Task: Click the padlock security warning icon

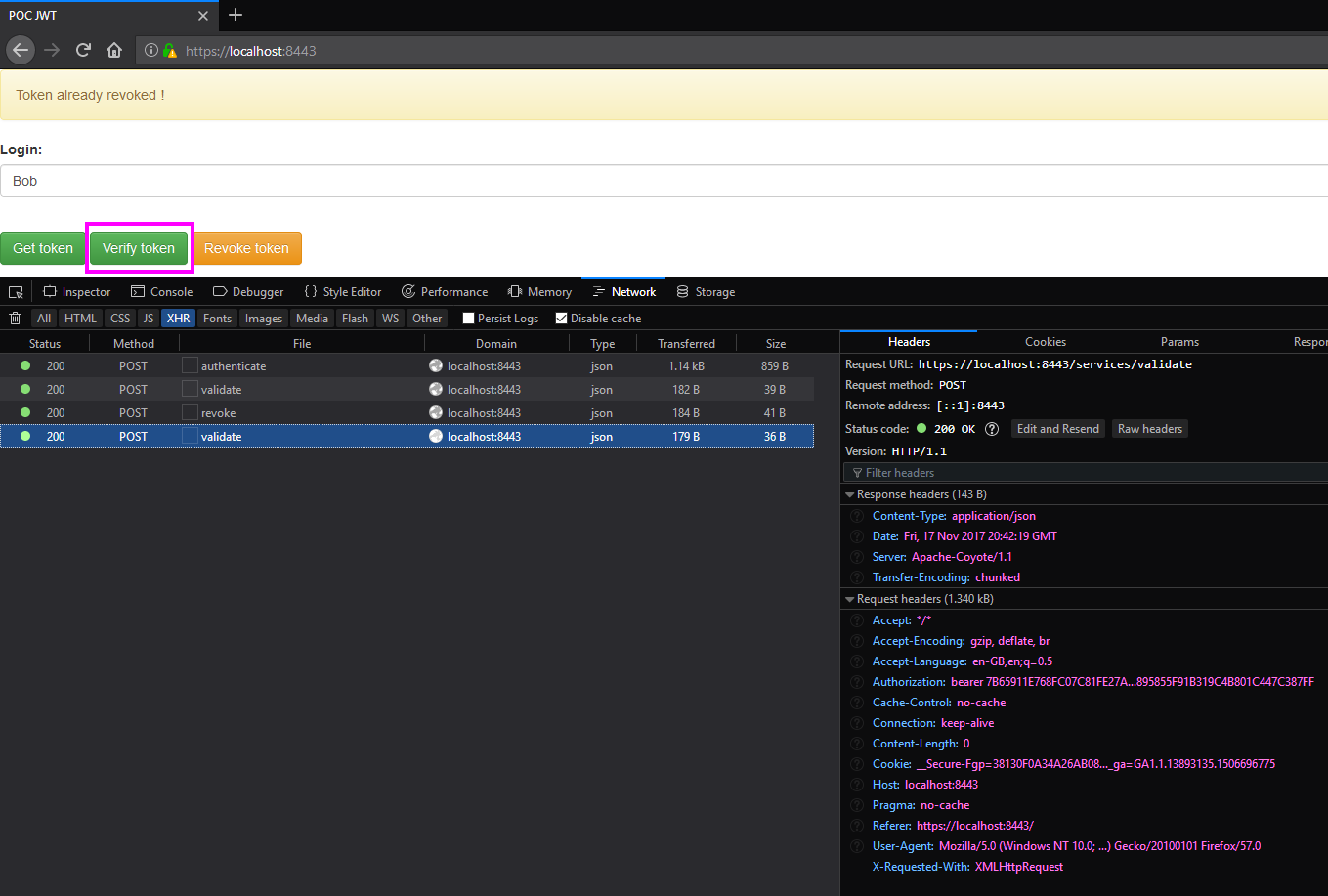Action: click(x=170, y=51)
